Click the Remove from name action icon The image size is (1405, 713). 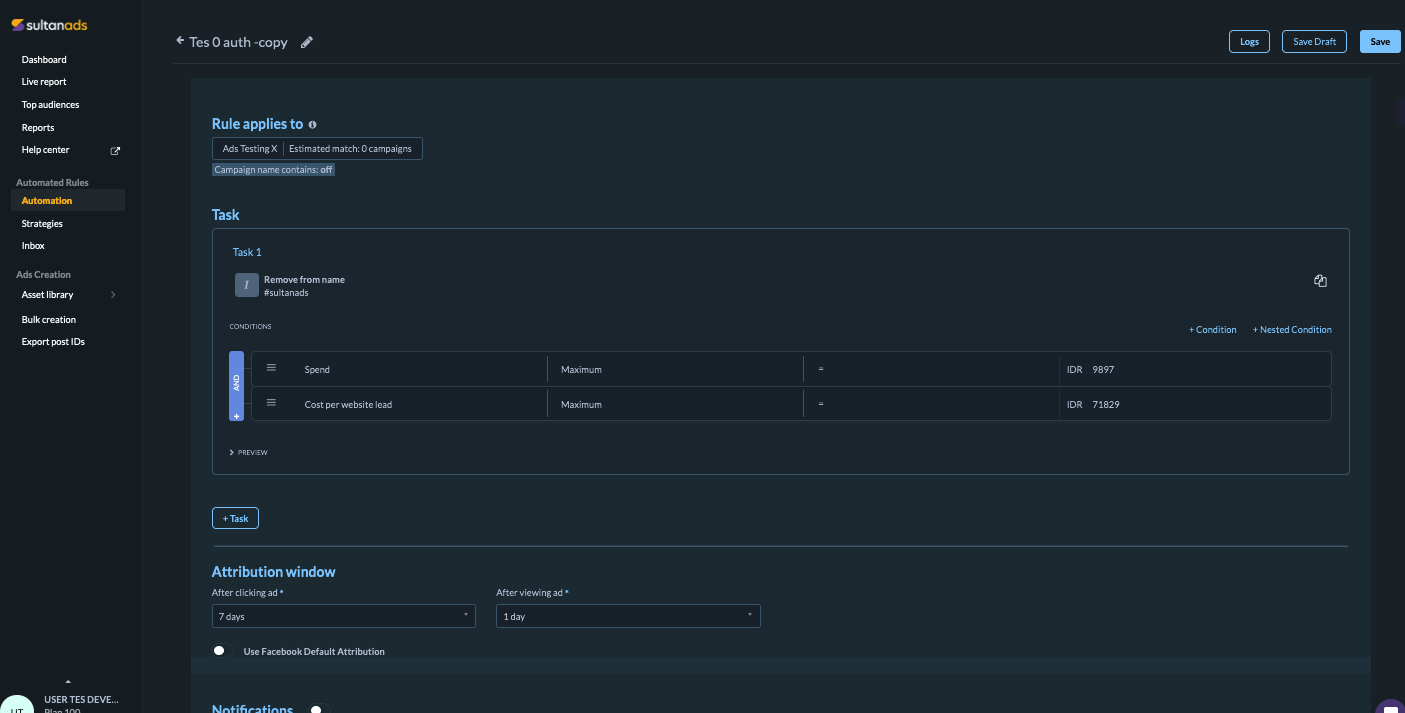246,285
